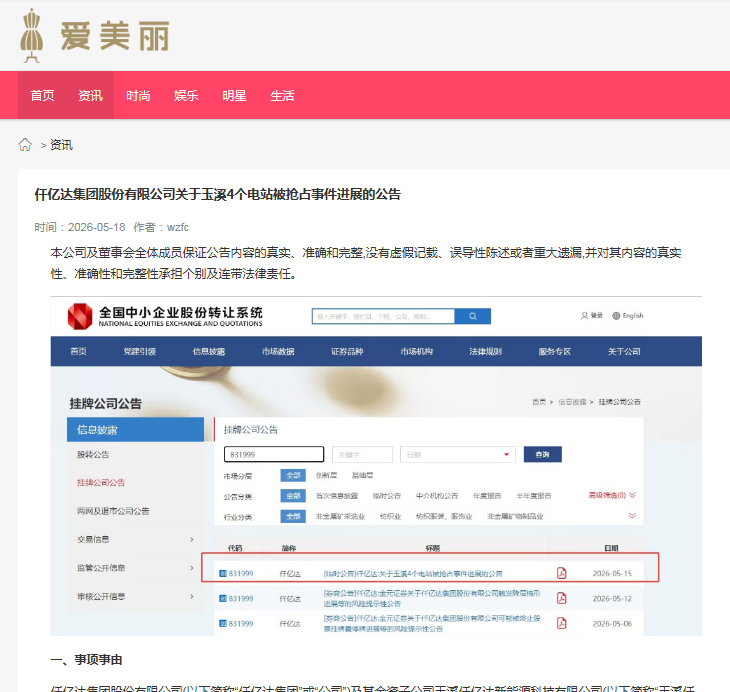730x692 pixels.
Task: Click the 信息披露 blue sidebar header in the screenshot
Action: pos(135,429)
